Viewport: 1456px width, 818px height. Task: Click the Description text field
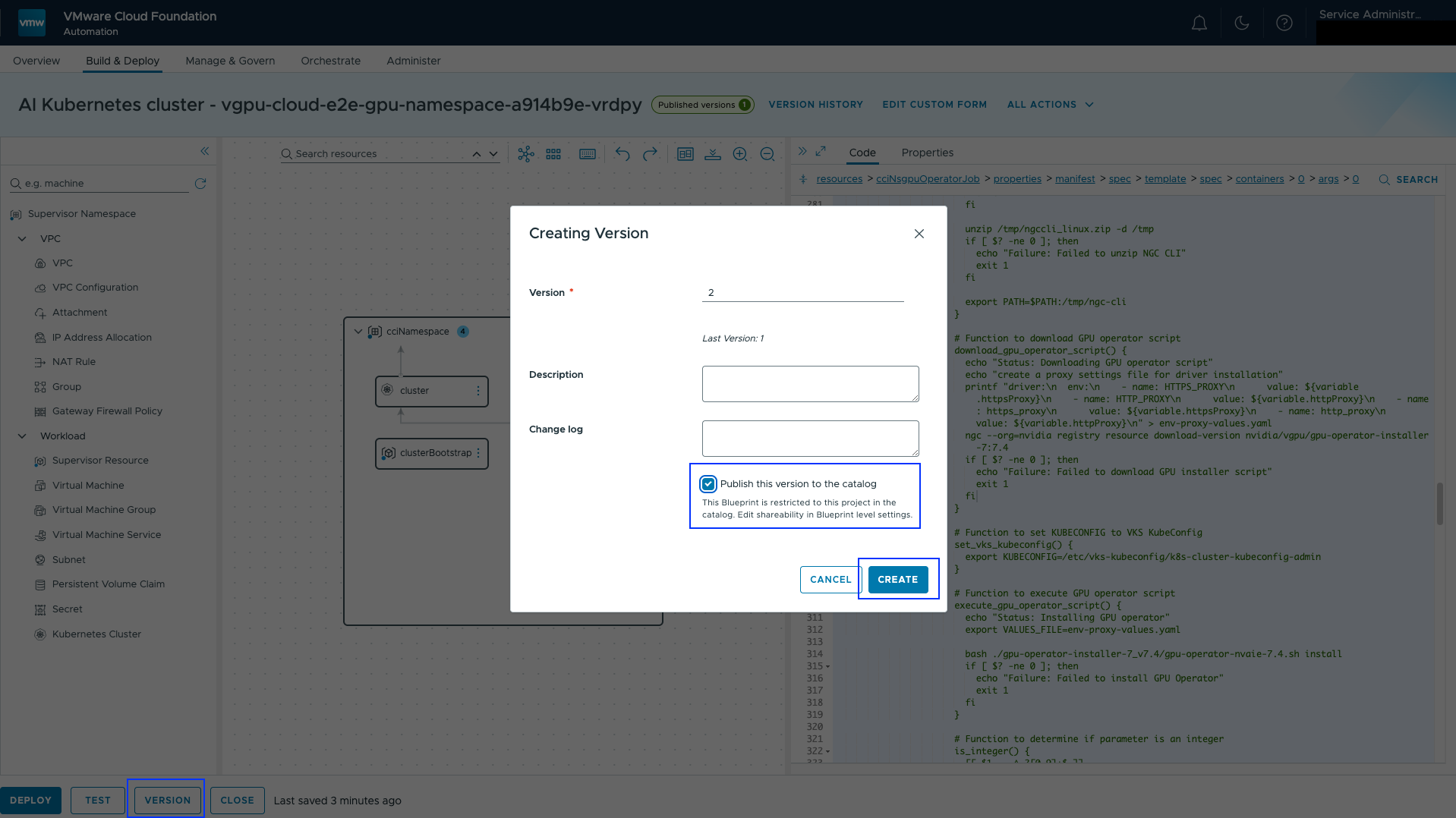(810, 384)
